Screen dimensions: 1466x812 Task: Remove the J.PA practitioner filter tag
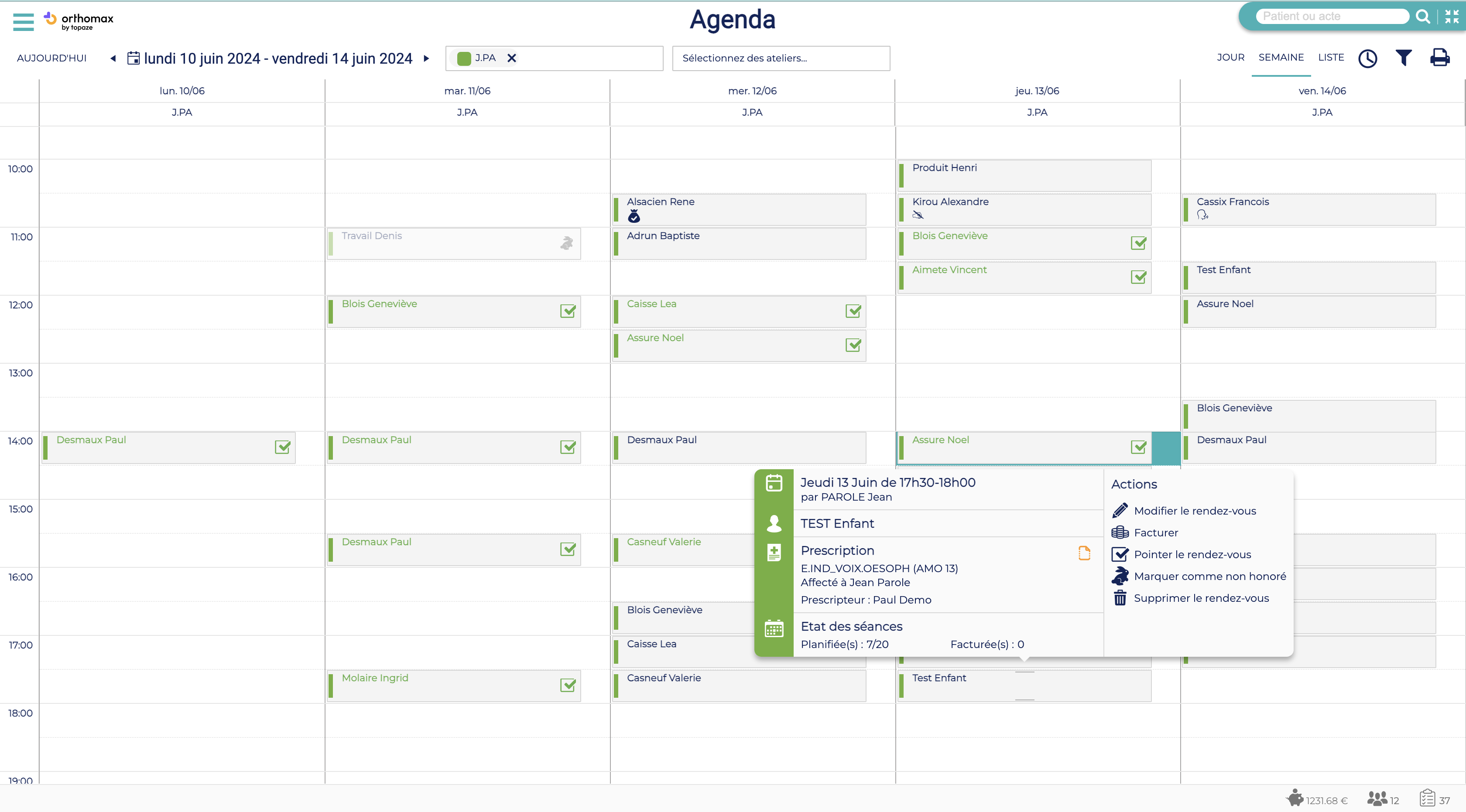512,58
